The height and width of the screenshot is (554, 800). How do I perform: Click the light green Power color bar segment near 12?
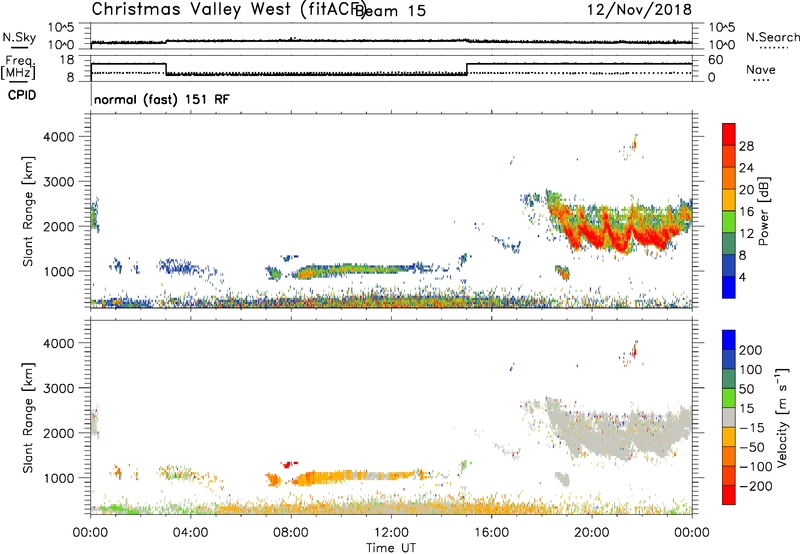click(x=729, y=222)
